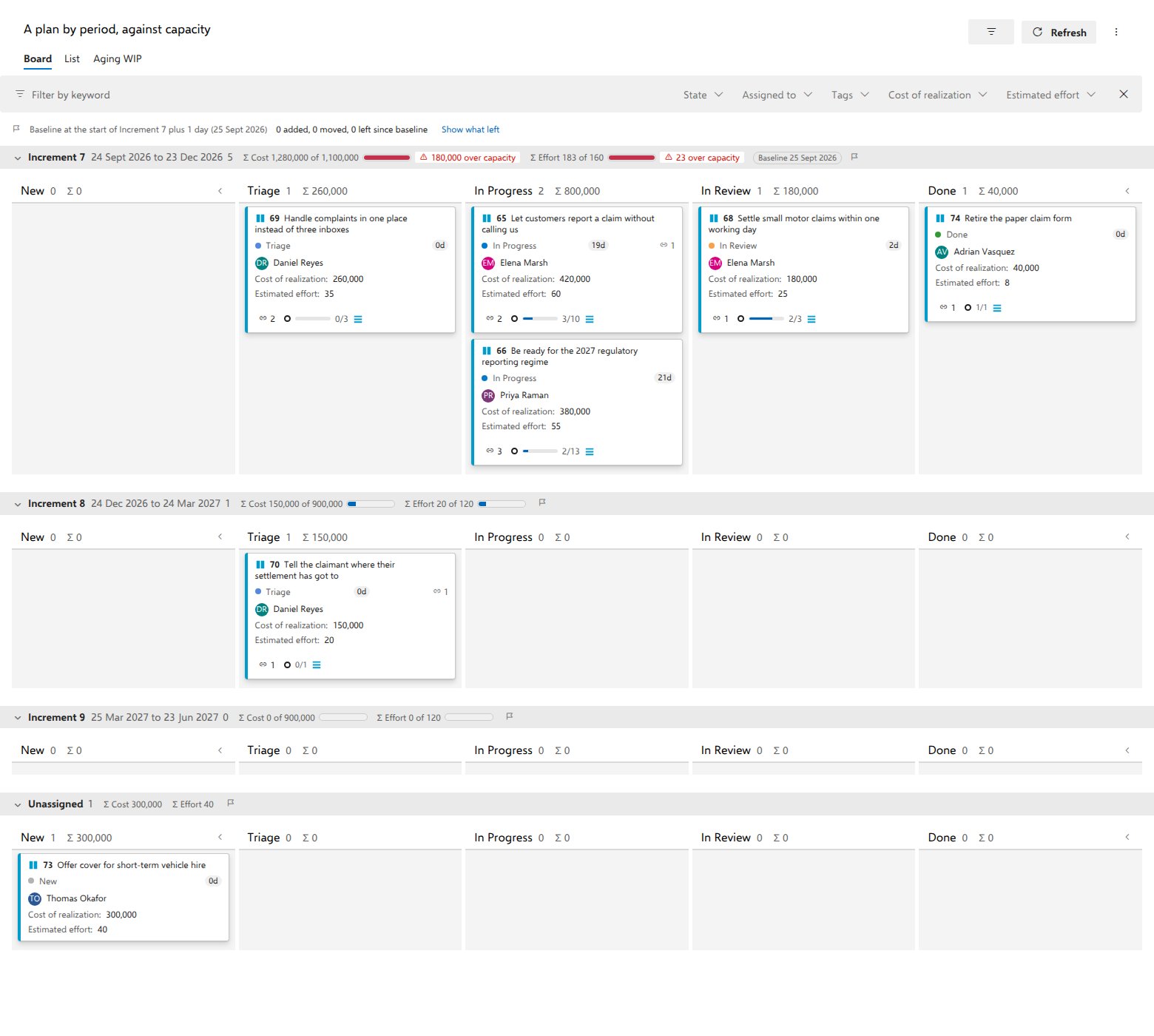Open the Tags filter dropdown
This screenshot has height=1036, width=1154.
pos(850,95)
